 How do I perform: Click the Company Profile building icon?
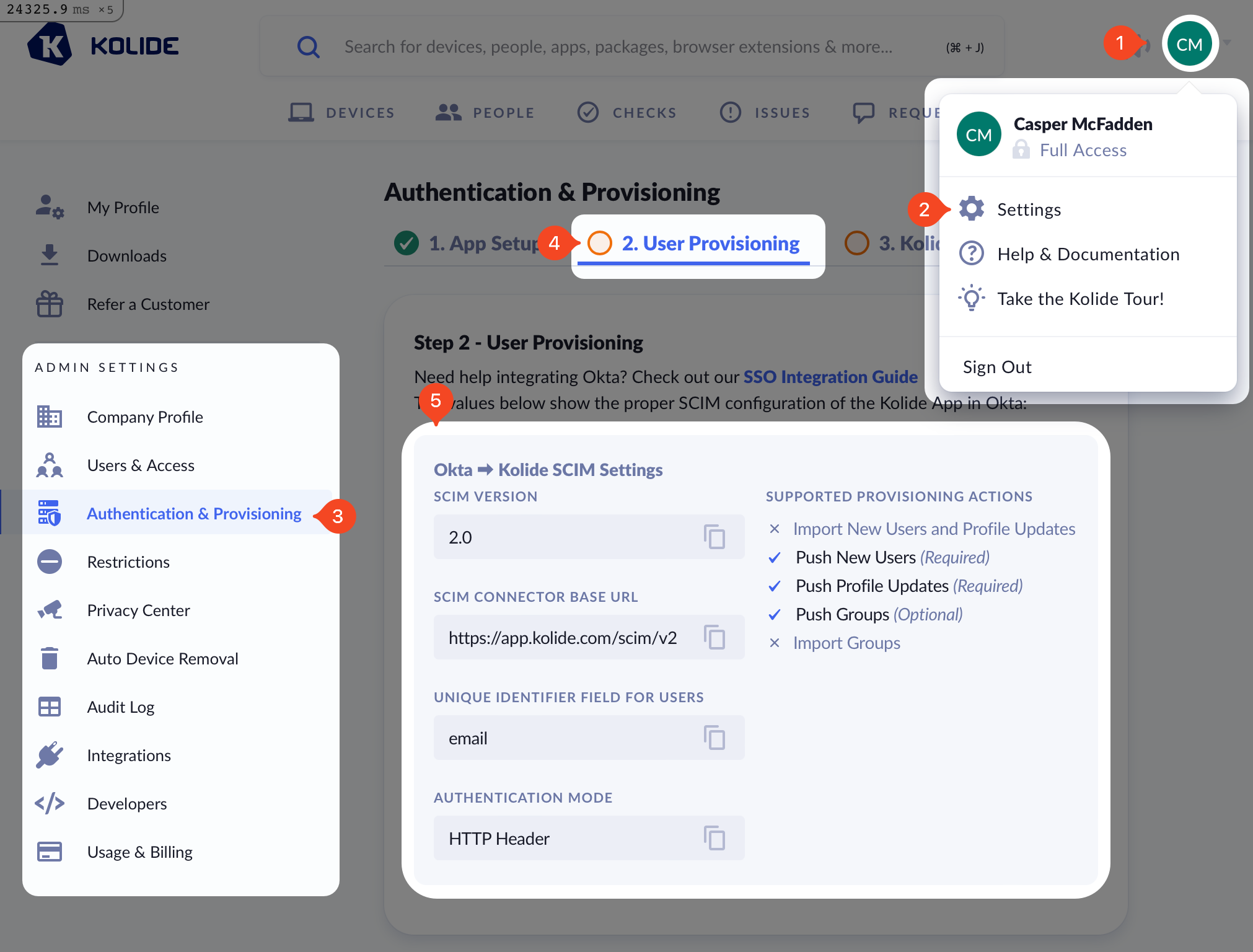49,416
